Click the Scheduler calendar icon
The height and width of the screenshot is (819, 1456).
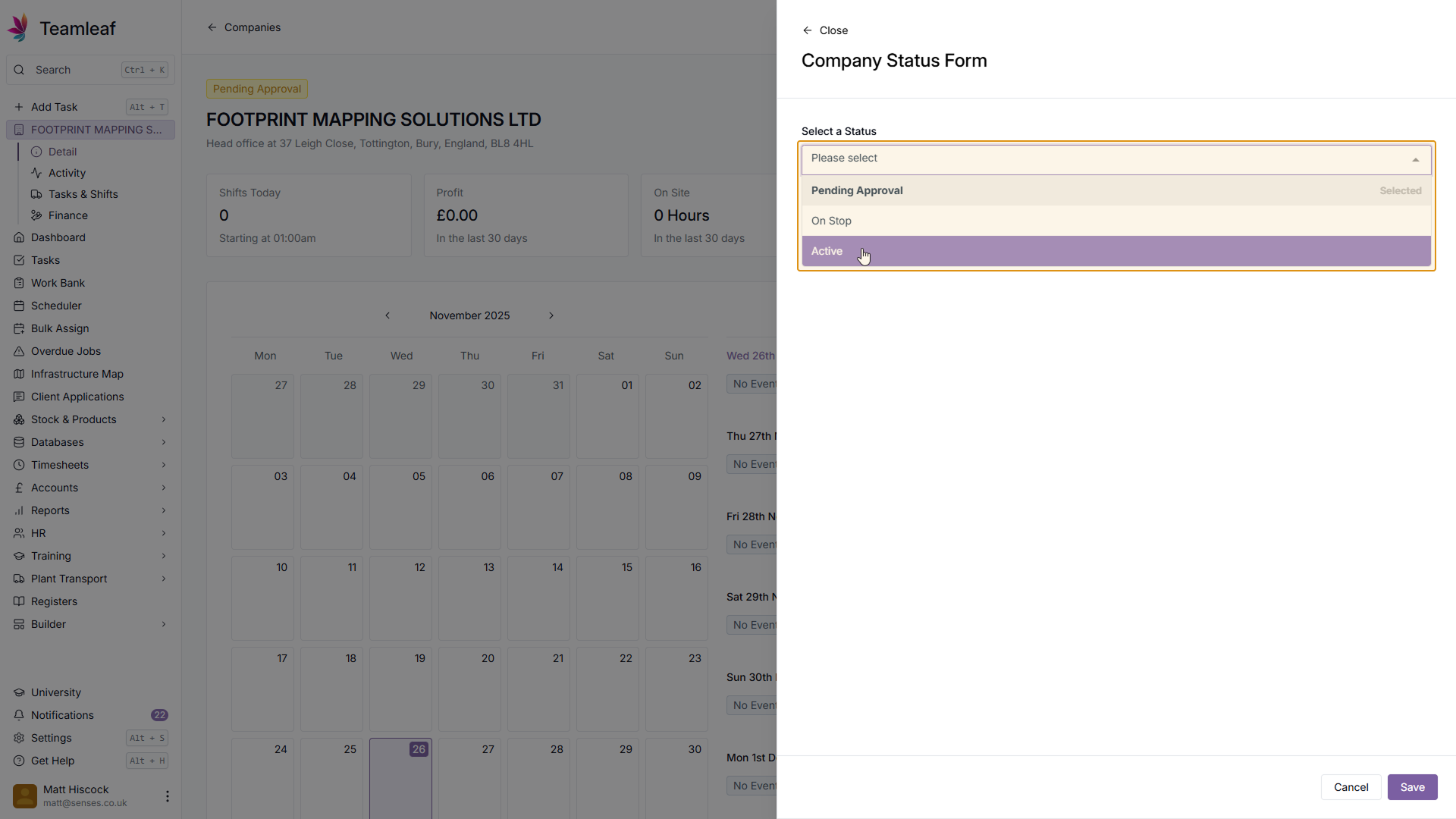point(19,306)
